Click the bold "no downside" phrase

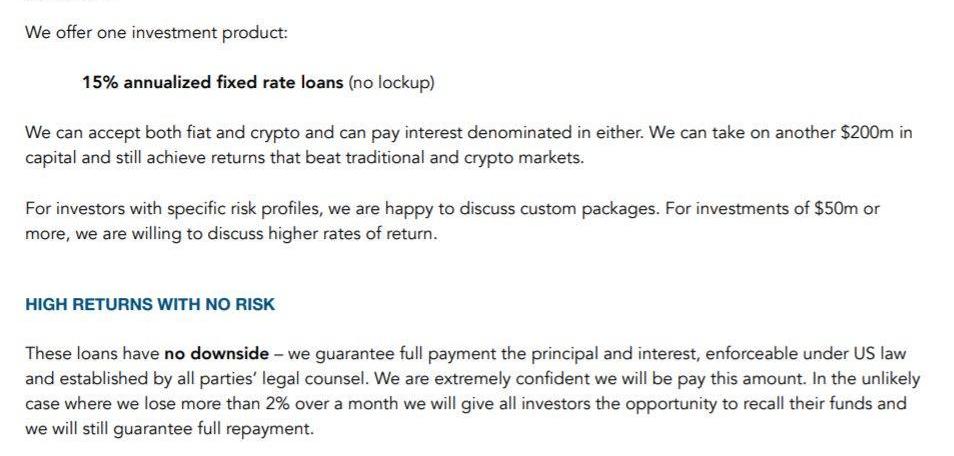(x=217, y=354)
